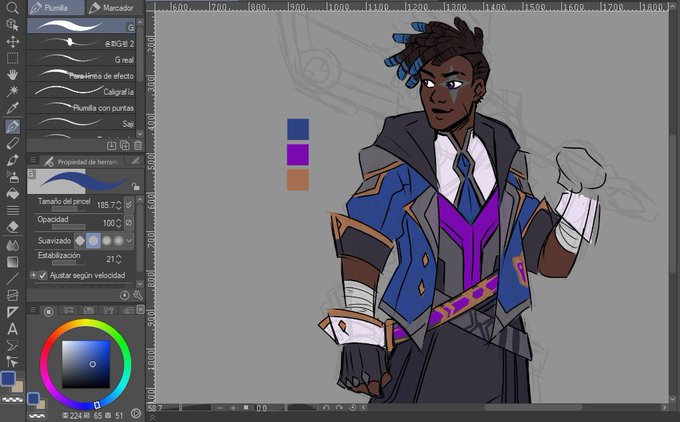The image size is (680, 422).
Task: Select the G real sub tool
Action: click(82, 59)
